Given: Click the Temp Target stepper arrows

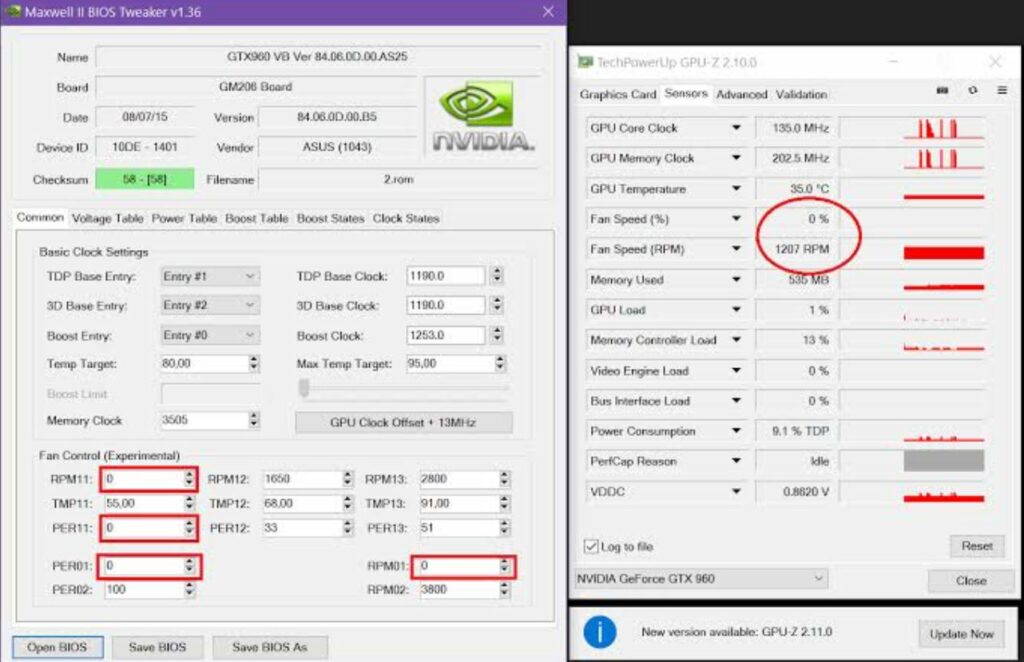Looking at the screenshot, I should [254, 364].
